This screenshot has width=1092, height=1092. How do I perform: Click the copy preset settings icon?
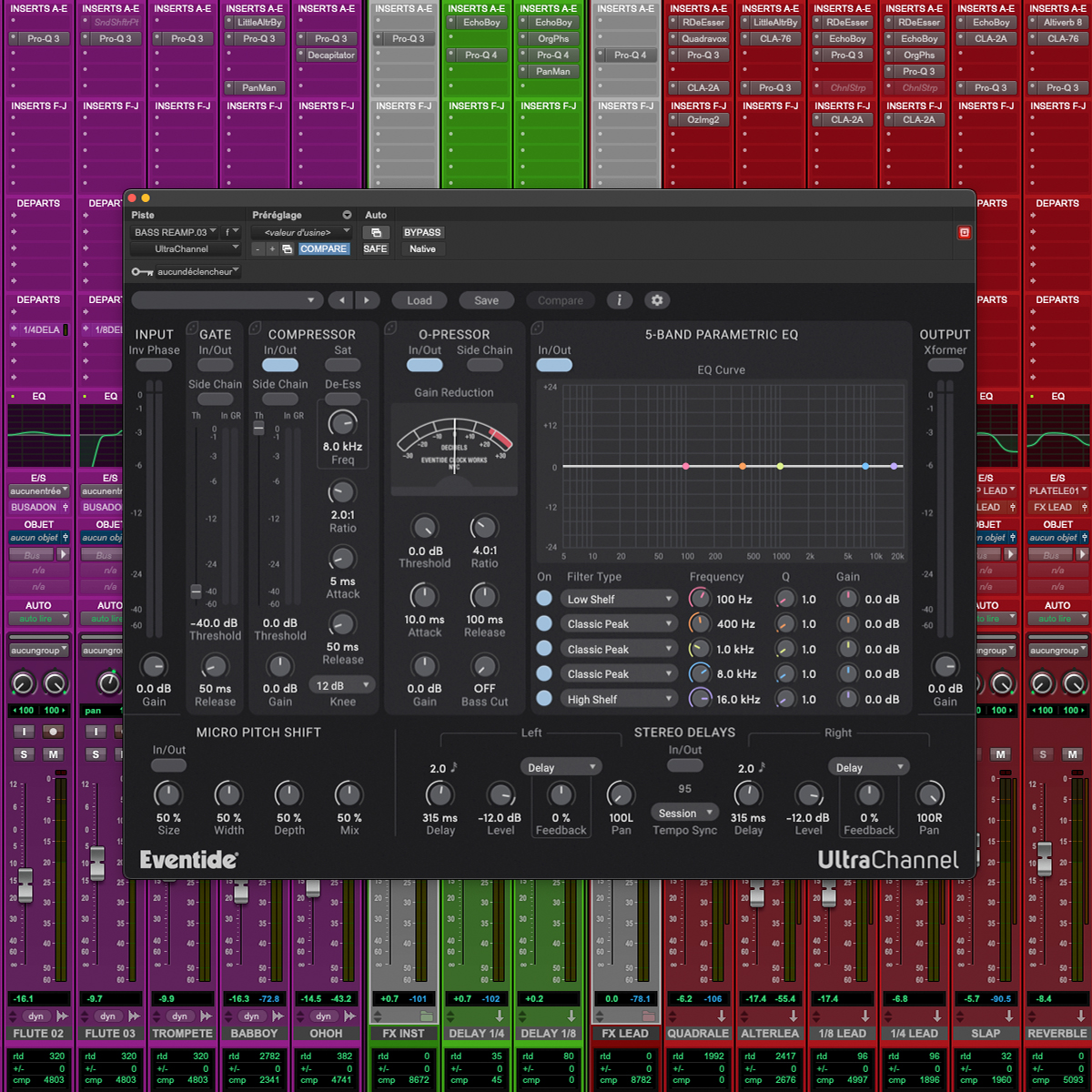click(x=287, y=249)
